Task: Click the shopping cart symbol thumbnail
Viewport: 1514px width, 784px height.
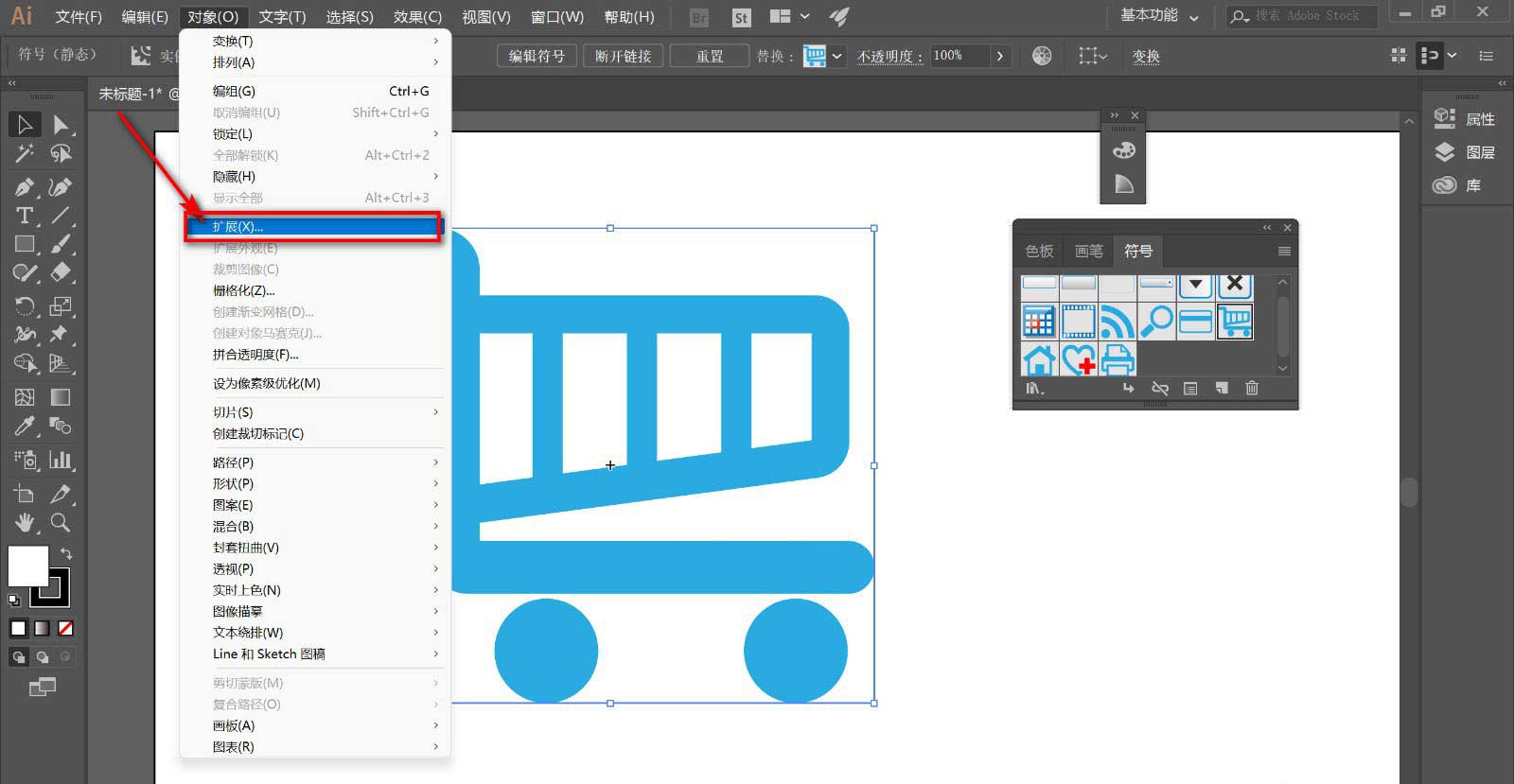Action: click(x=1235, y=322)
